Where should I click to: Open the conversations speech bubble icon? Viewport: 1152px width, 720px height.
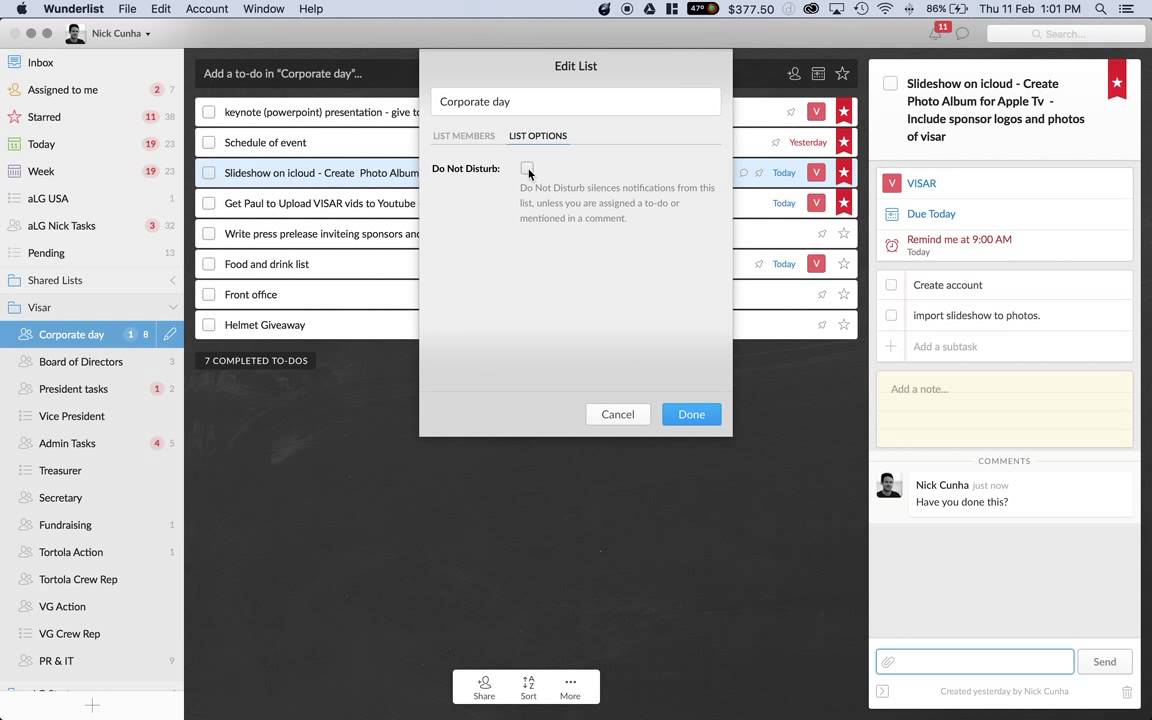click(x=962, y=34)
